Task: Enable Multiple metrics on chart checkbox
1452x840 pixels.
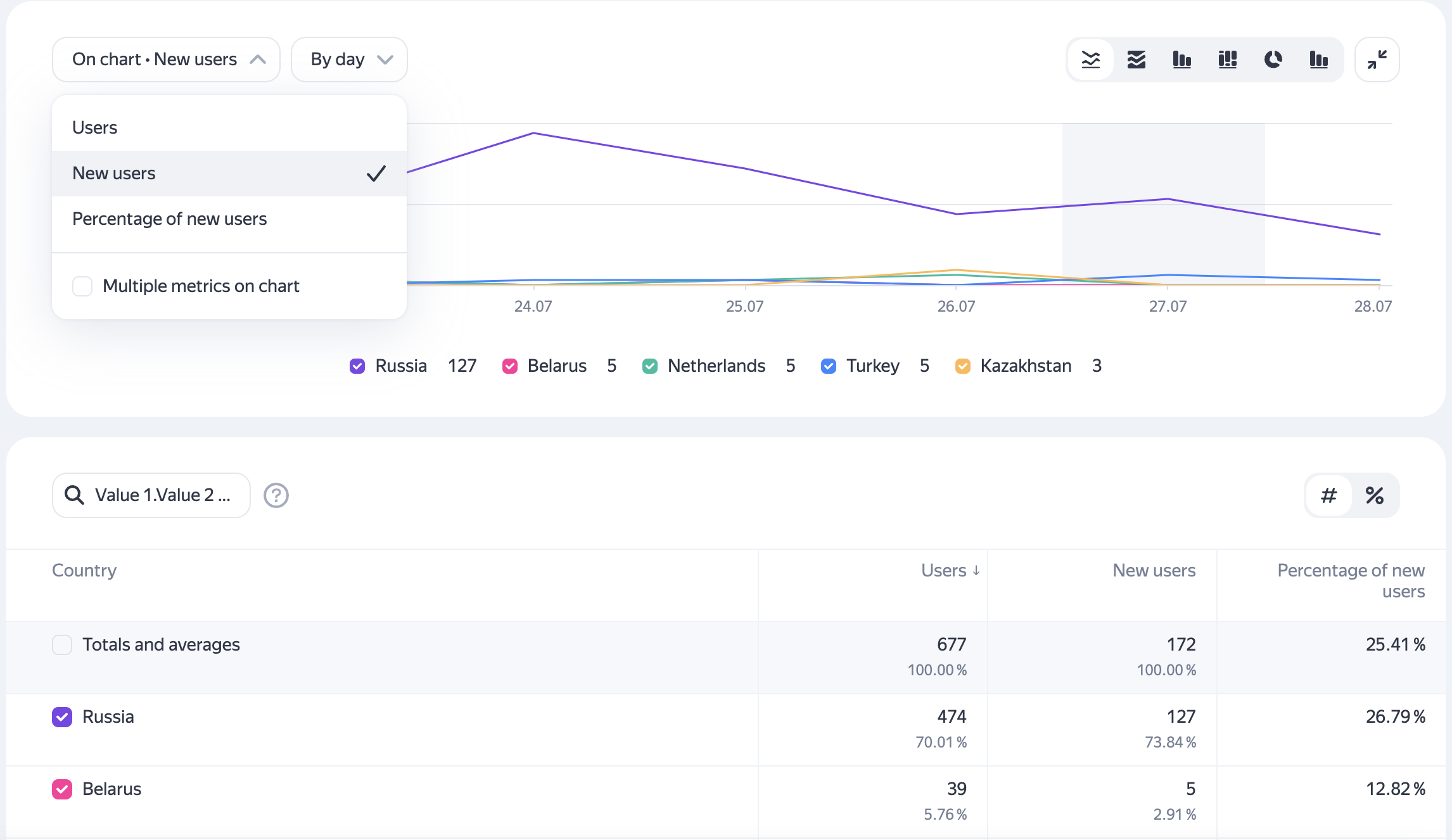Action: click(x=82, y=286)
